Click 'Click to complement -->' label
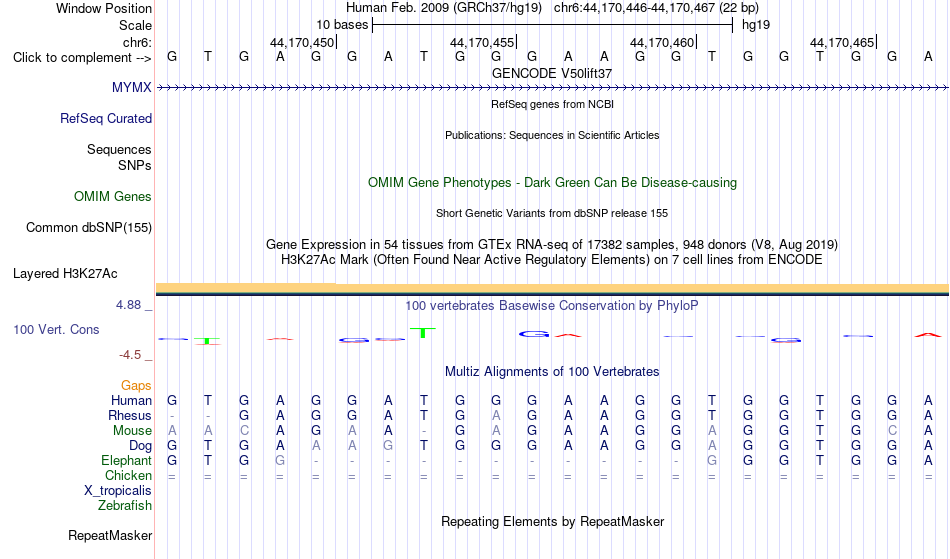This screenshot has height=559, width=950. click(x=82, y=58)
